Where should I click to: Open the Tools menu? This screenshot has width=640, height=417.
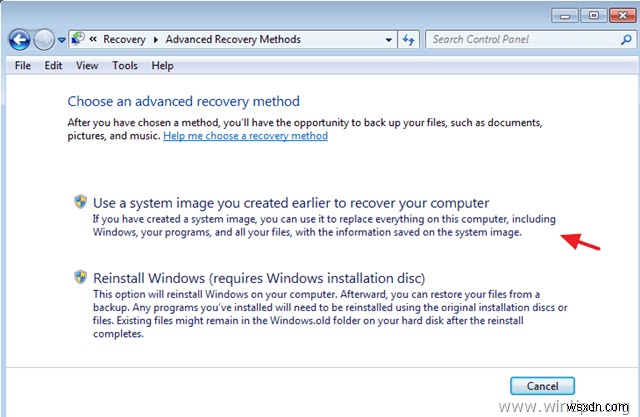point(125,66)
